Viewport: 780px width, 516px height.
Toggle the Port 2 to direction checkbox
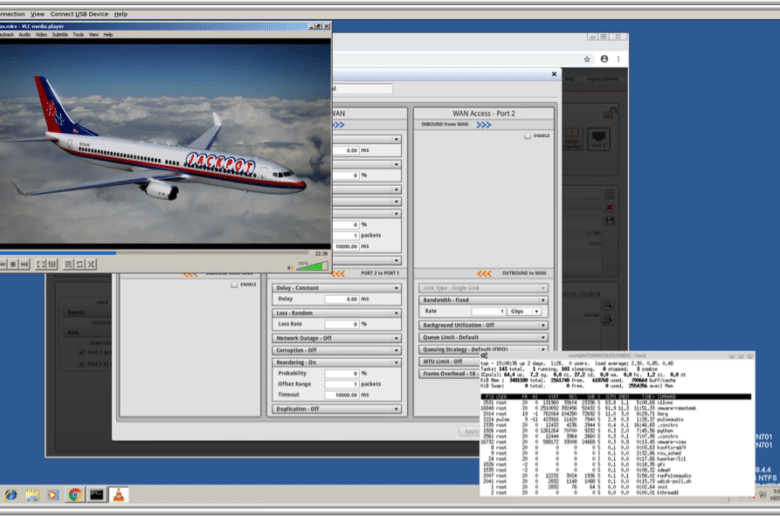(81, 364)
